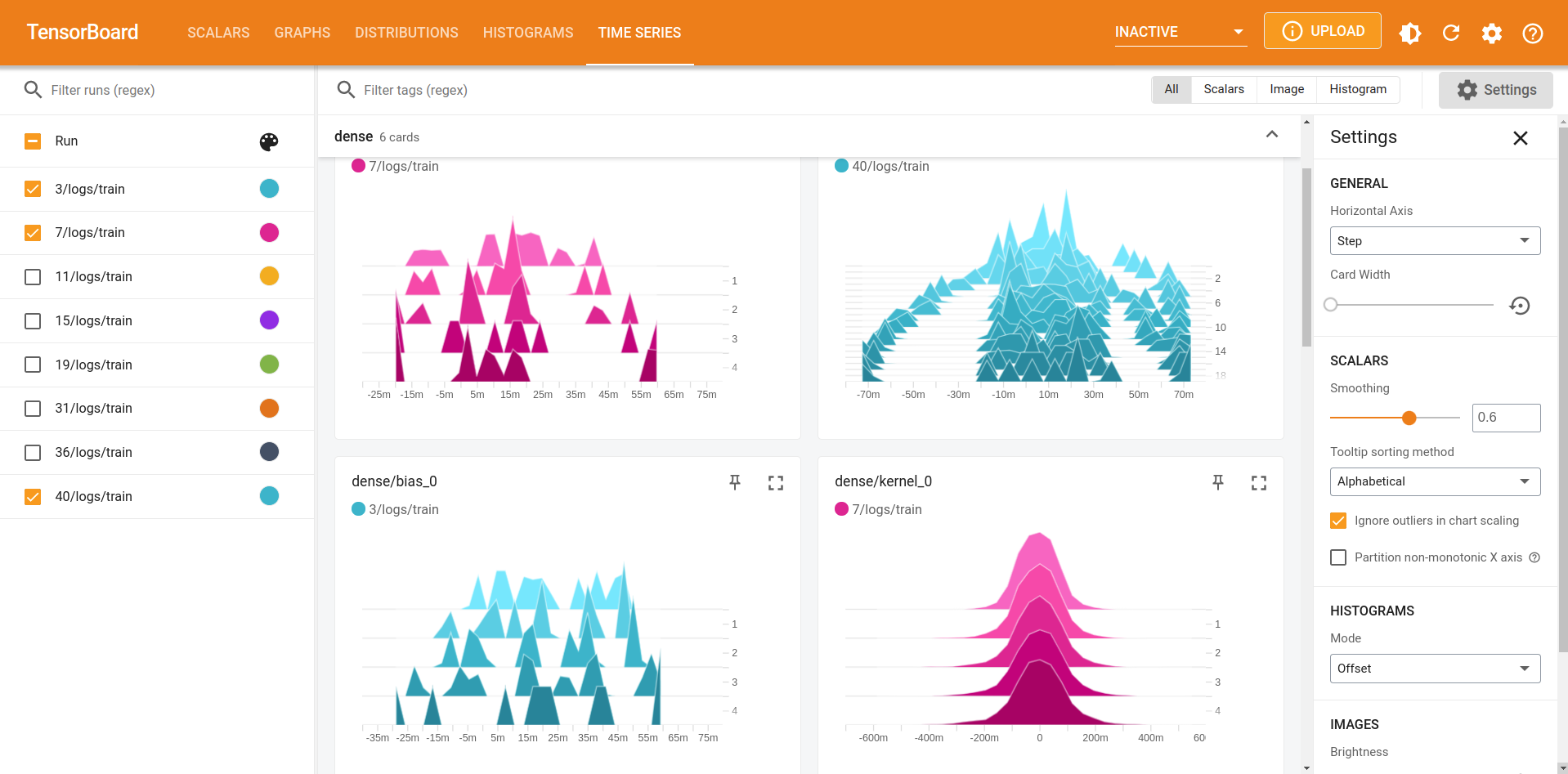1568x774 pixels.
Task: Change the 7/logs/train pink color swatch
Action: click(269, 233)
